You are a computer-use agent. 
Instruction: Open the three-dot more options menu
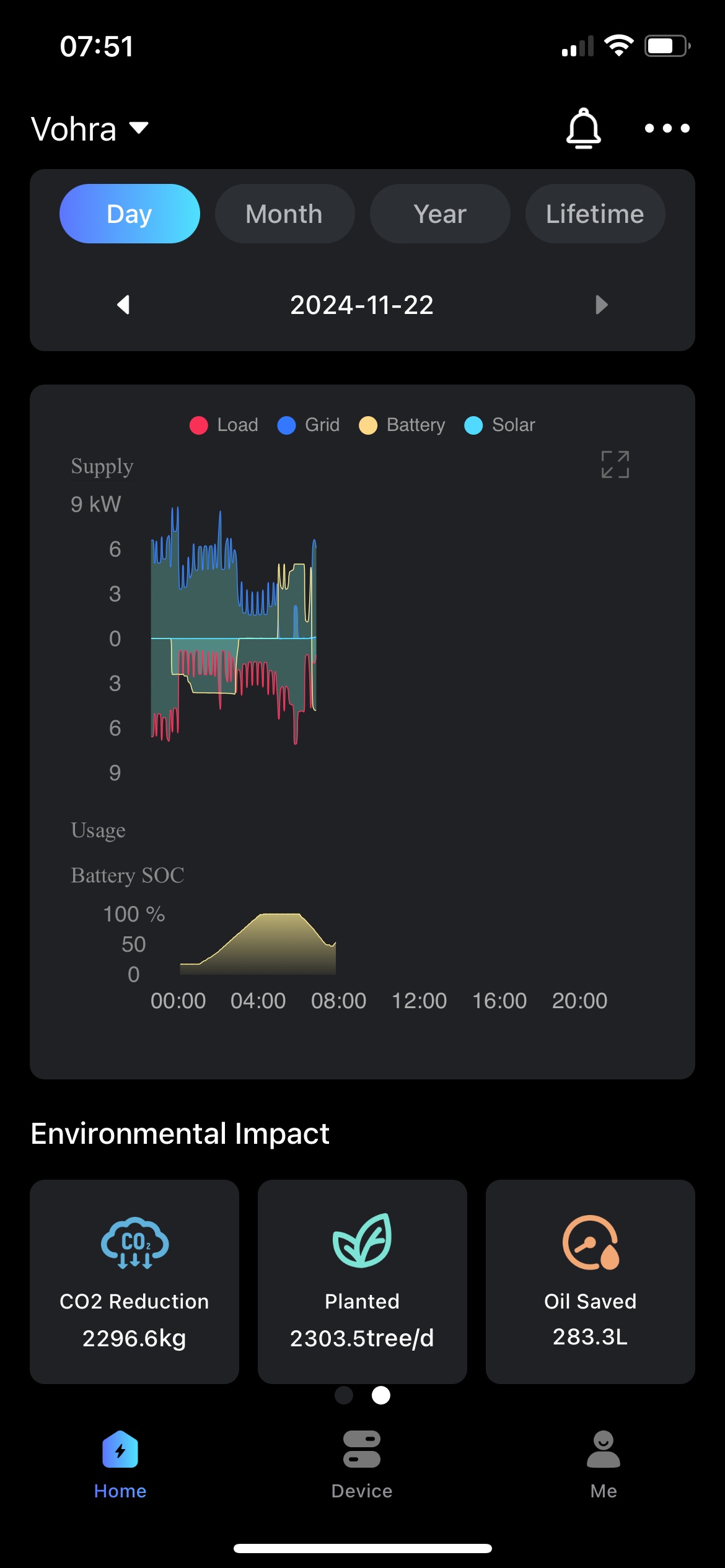667,128
